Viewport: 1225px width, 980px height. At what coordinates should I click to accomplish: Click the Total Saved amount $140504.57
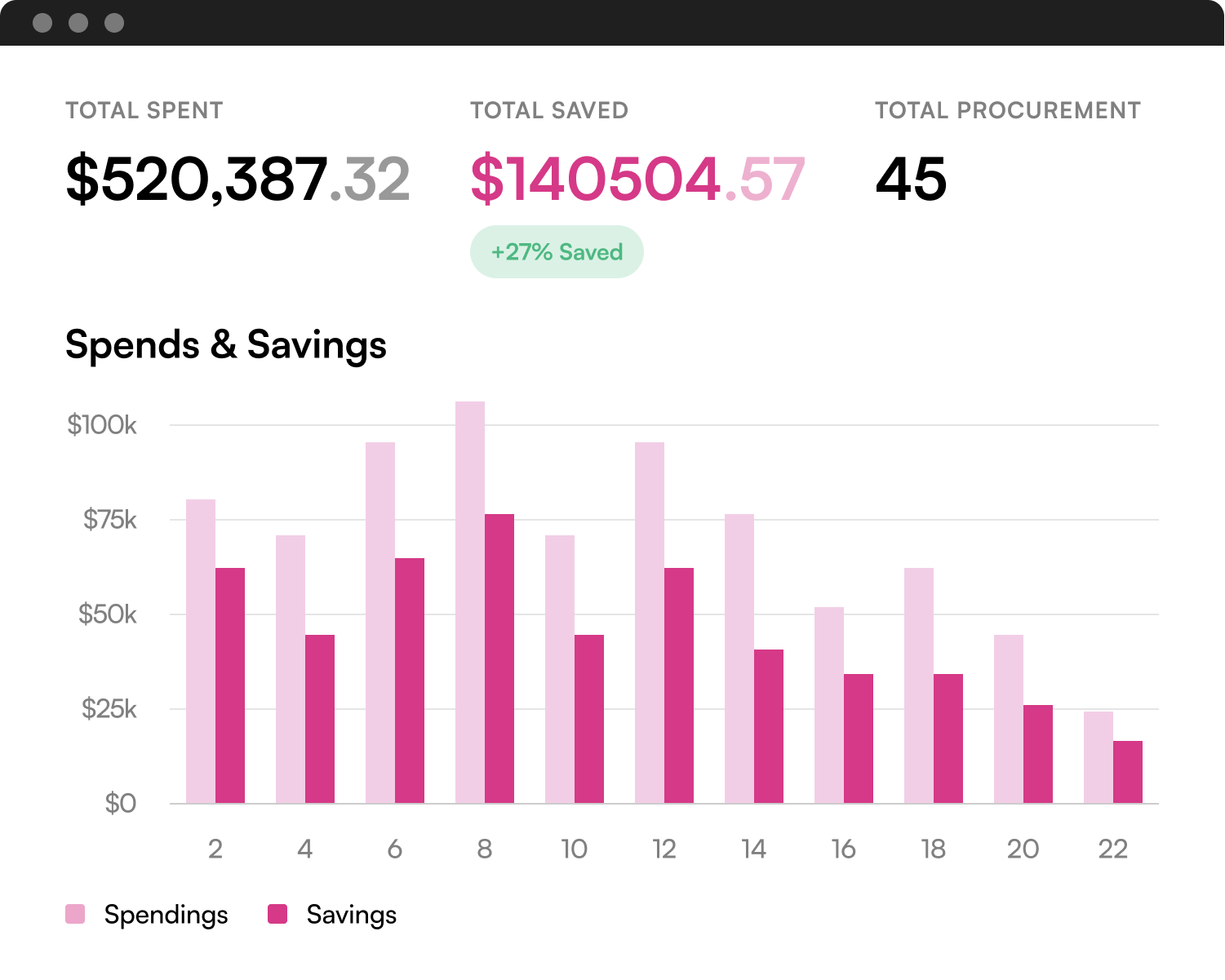[637, 180]
